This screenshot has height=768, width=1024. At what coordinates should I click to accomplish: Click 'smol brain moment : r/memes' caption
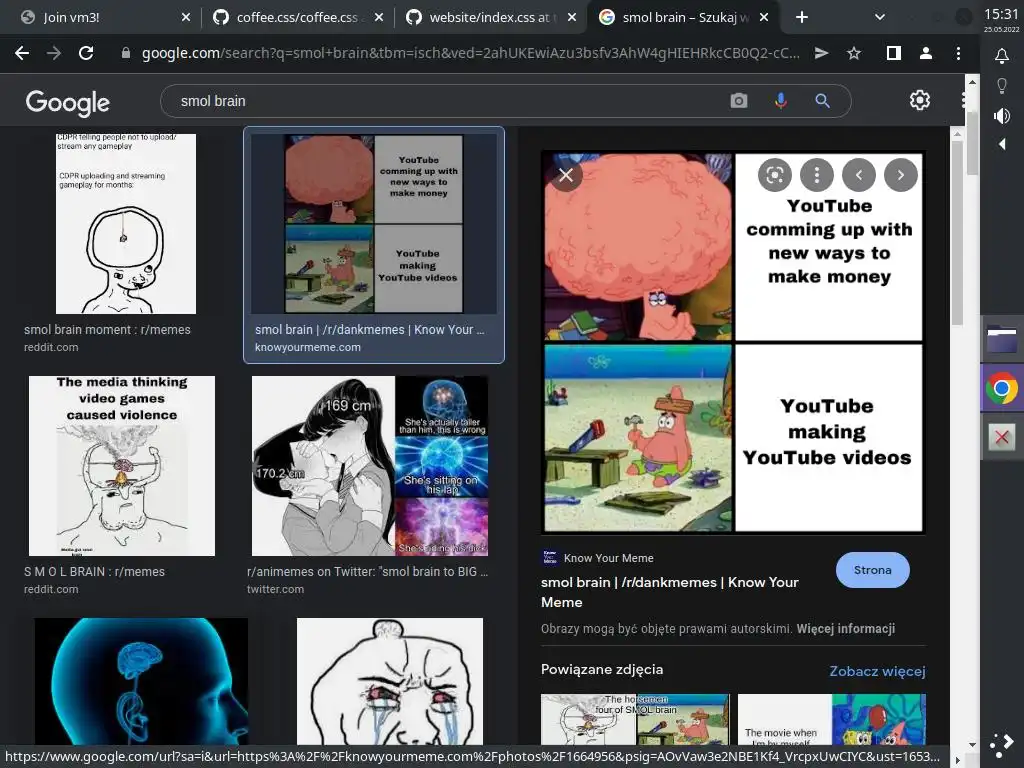point(107,330)
